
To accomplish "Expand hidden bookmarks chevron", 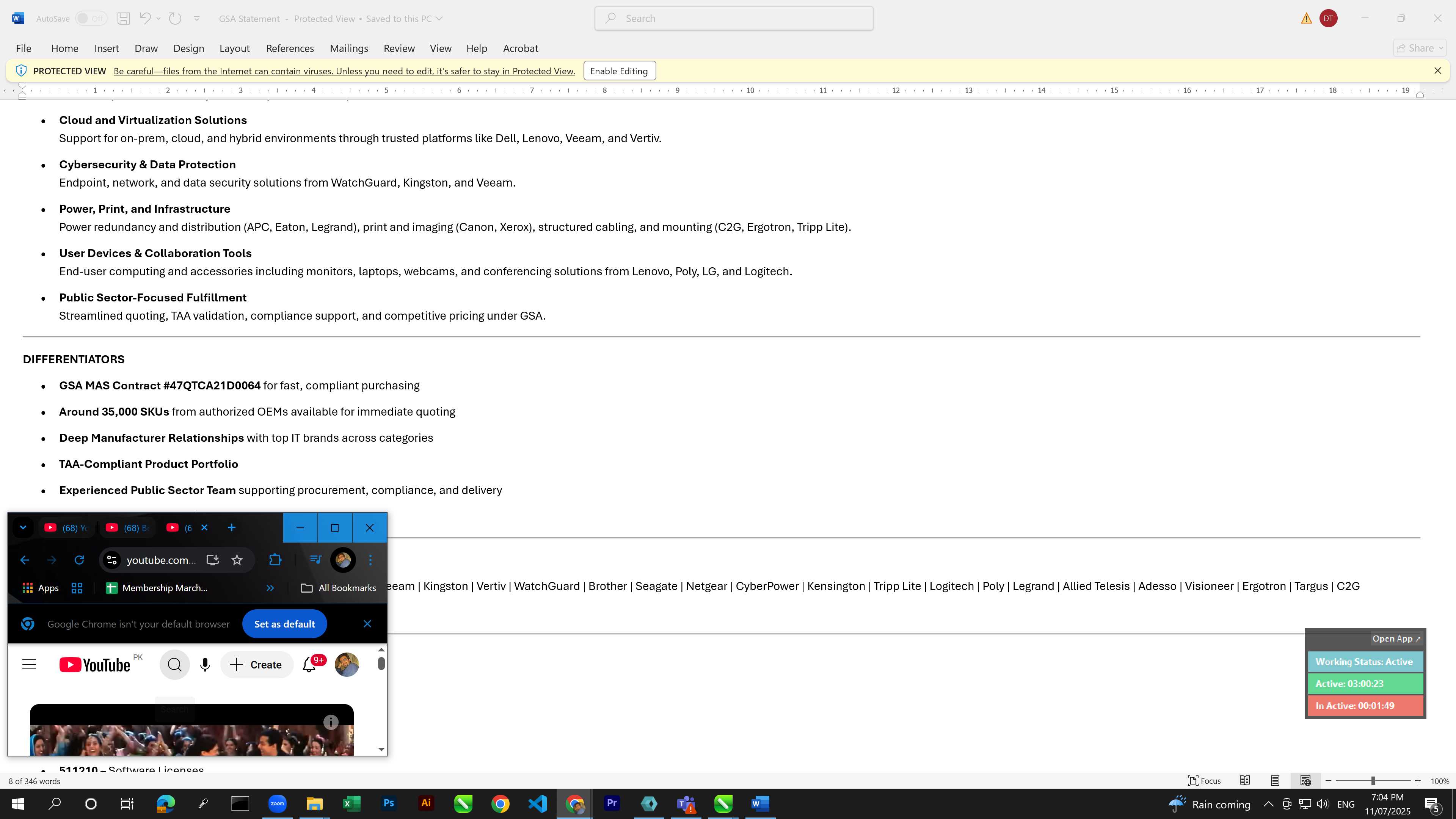I will tap(270, 588).
